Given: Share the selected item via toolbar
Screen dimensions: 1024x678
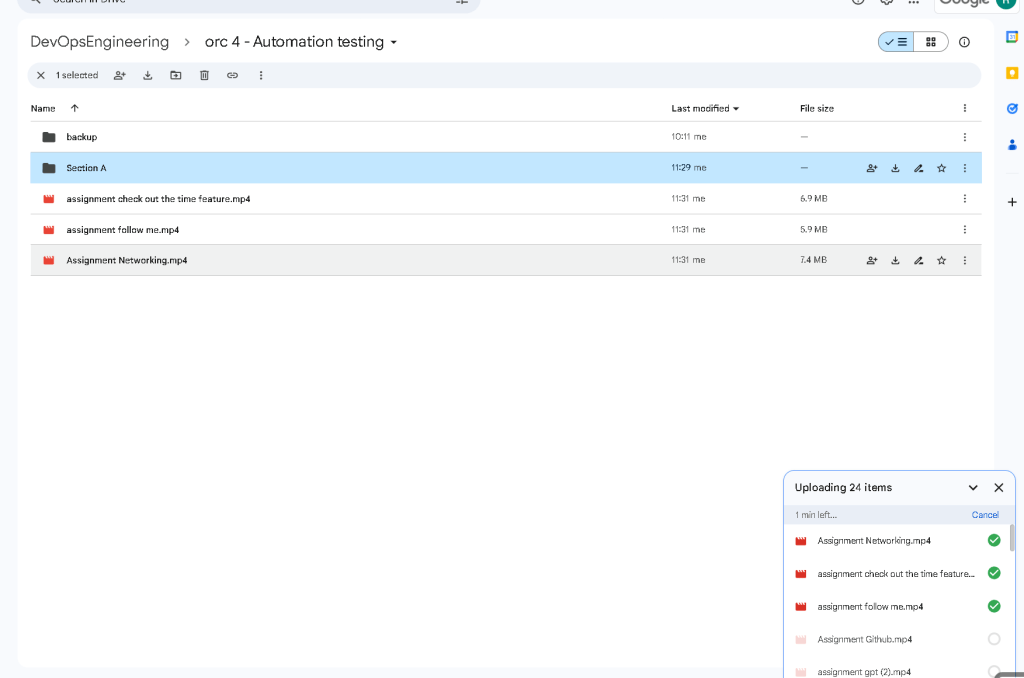Looking at the screenshot, I should coord(120,76).
